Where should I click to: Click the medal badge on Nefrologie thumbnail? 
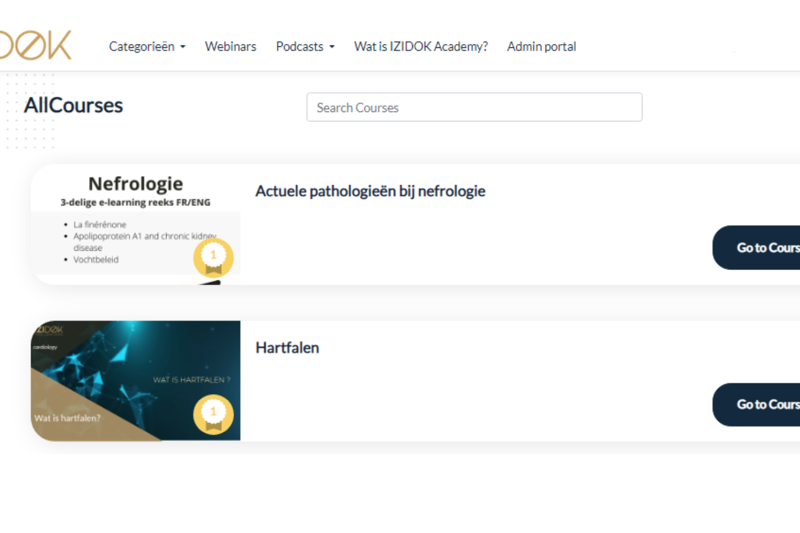[x=212, y=258]
